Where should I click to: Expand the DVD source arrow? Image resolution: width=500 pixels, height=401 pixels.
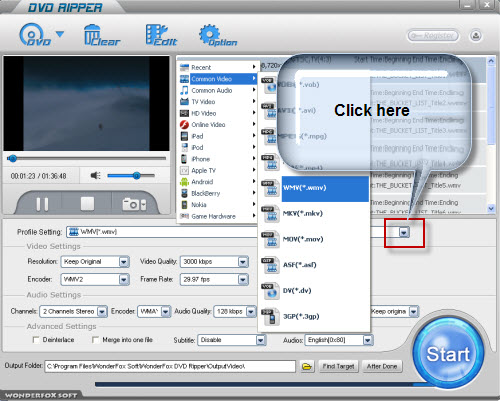pyautogui.click(x=60, y=34)
